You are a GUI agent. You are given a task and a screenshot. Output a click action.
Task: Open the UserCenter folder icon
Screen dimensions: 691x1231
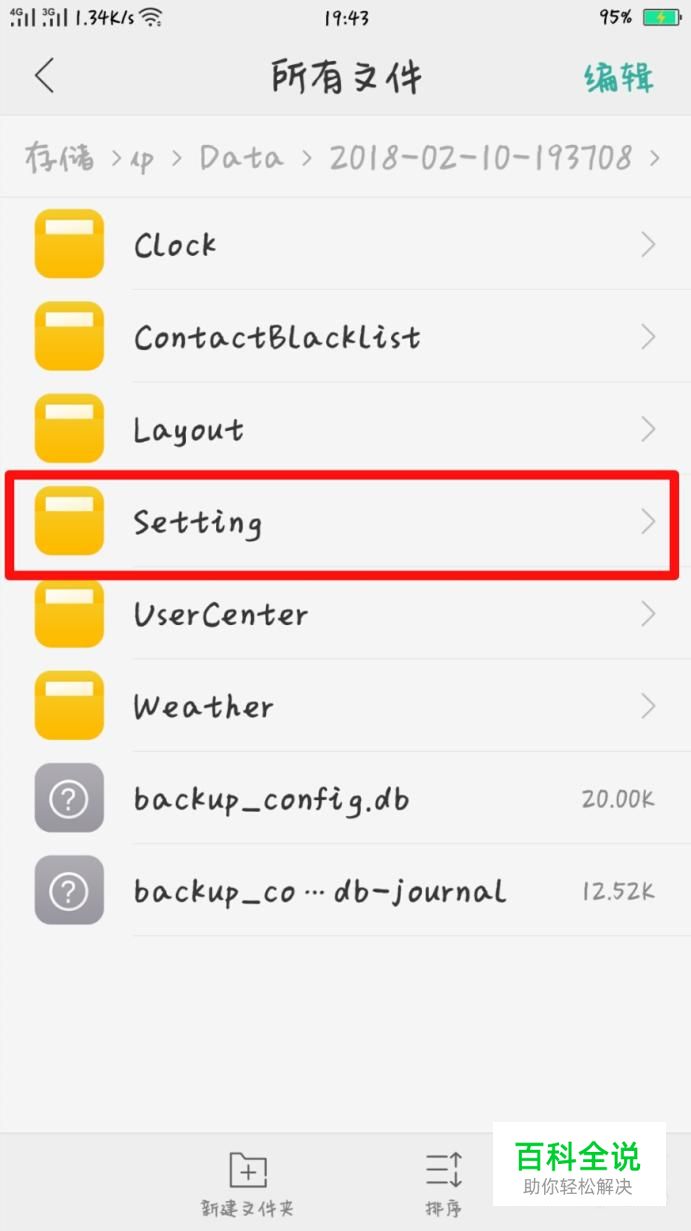[69, 613]
